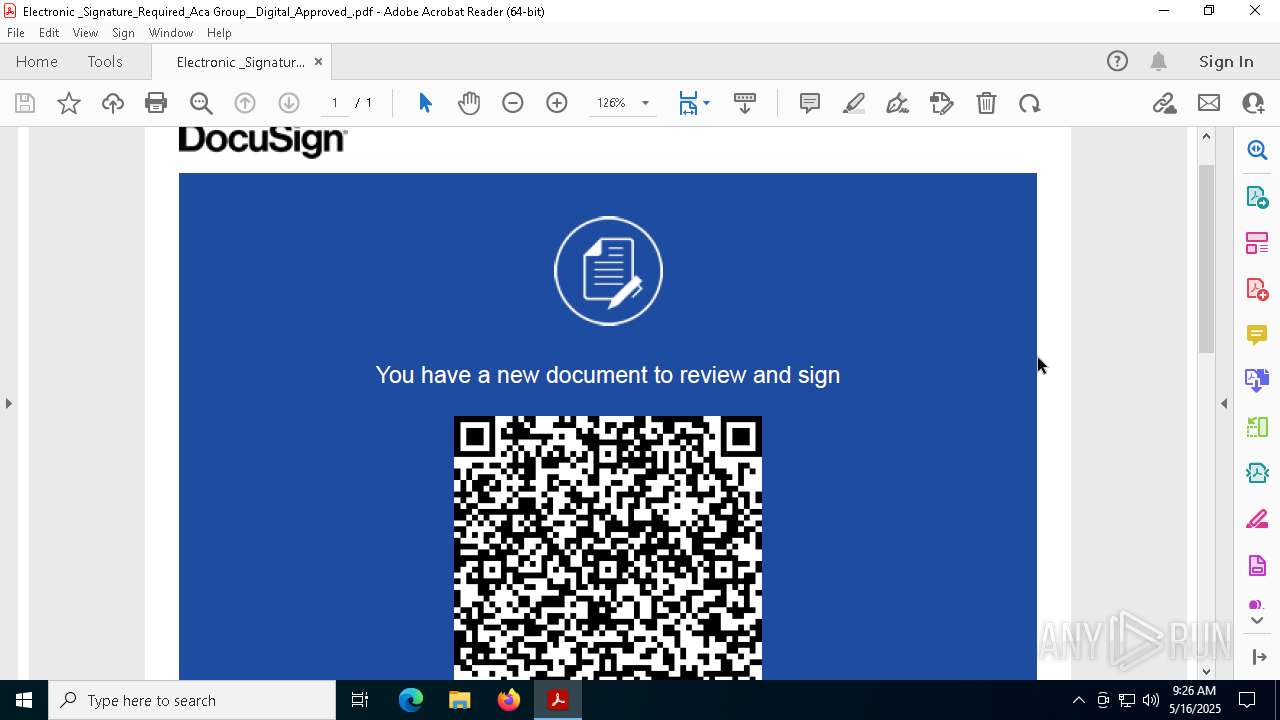Show more tools with the down chevron

[x=1257, y=621]
